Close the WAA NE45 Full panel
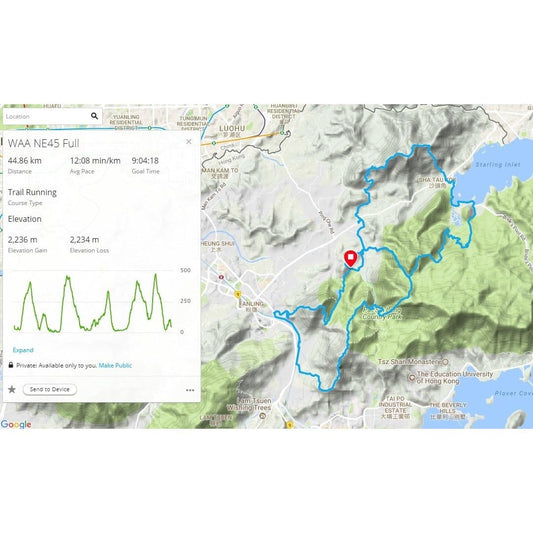 click(x=189, y=141)
